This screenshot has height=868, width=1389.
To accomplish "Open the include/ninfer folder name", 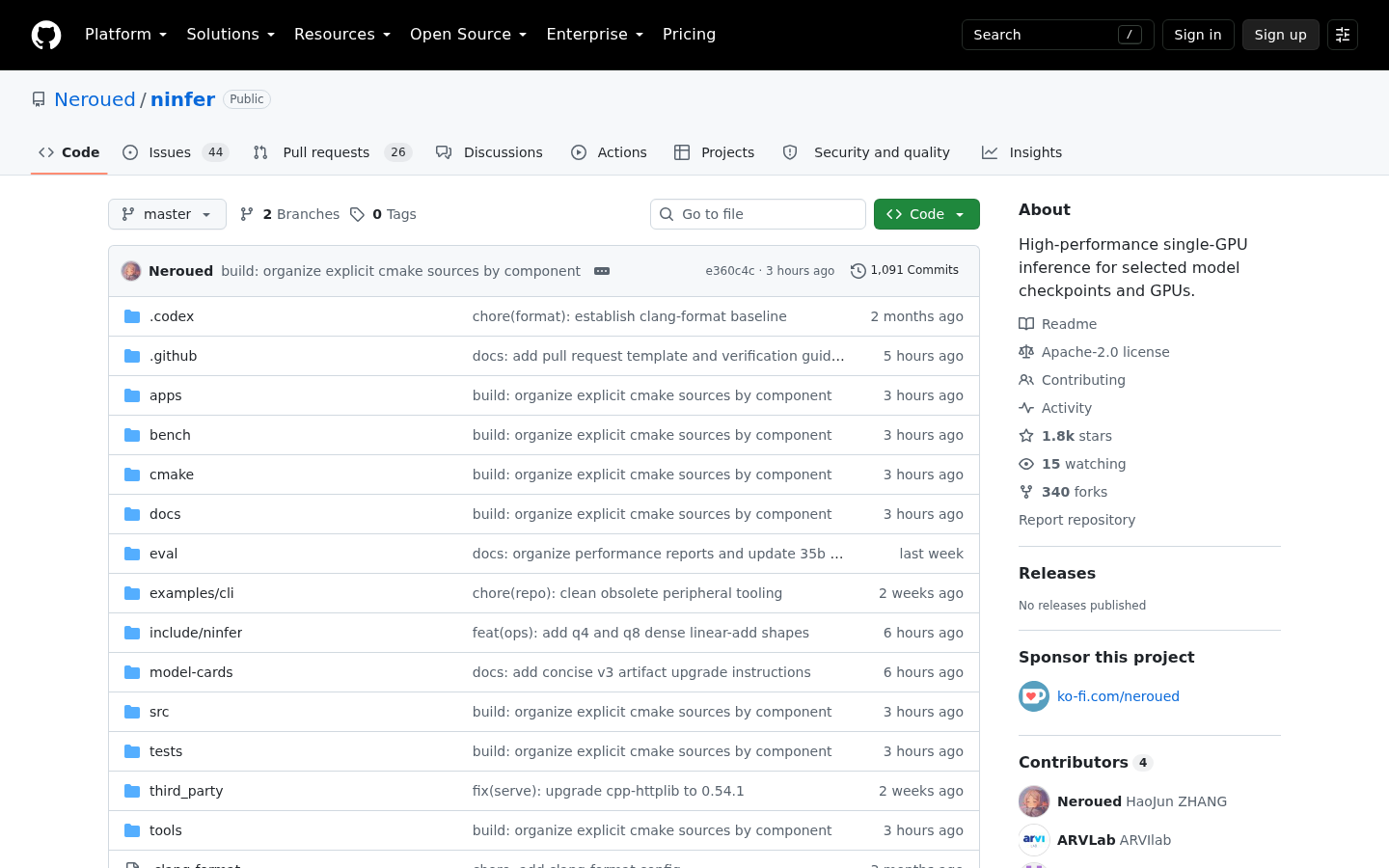I will click(196, 633).
